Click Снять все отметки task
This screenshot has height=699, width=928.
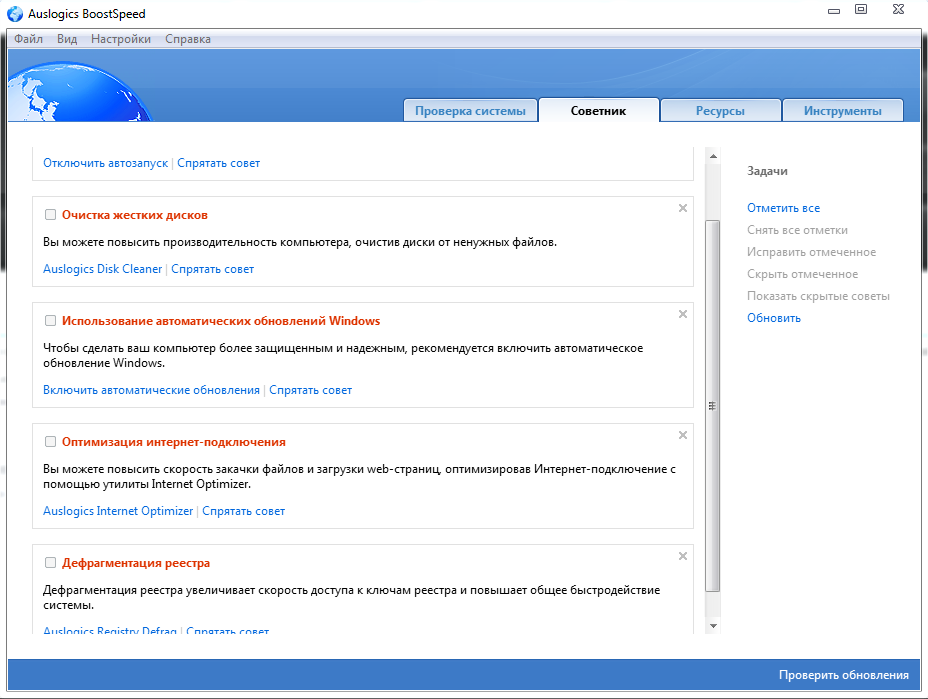click(797, 230)
